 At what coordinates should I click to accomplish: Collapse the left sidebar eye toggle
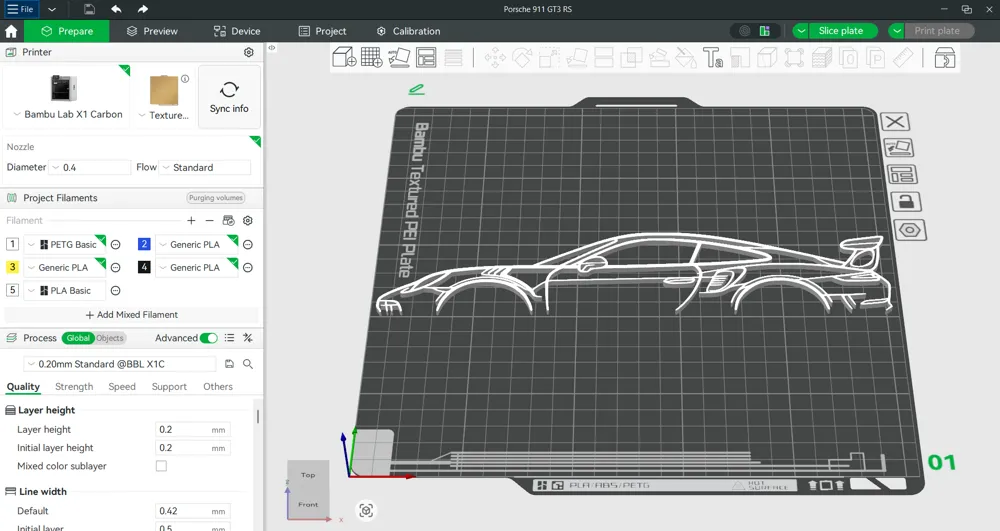[x=272, y=48]
